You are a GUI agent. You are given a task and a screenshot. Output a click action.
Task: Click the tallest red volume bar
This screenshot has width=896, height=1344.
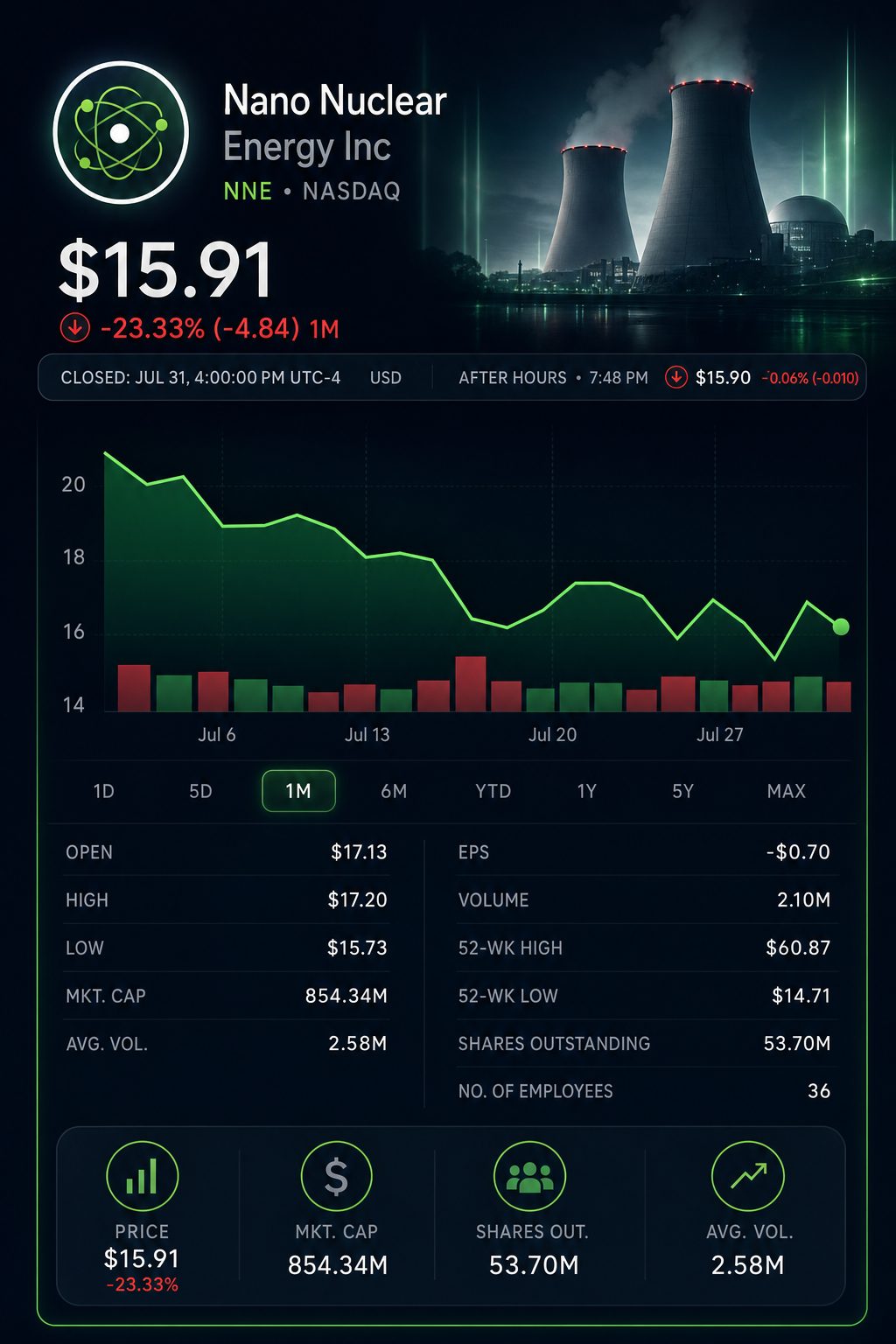coord(471,683)
